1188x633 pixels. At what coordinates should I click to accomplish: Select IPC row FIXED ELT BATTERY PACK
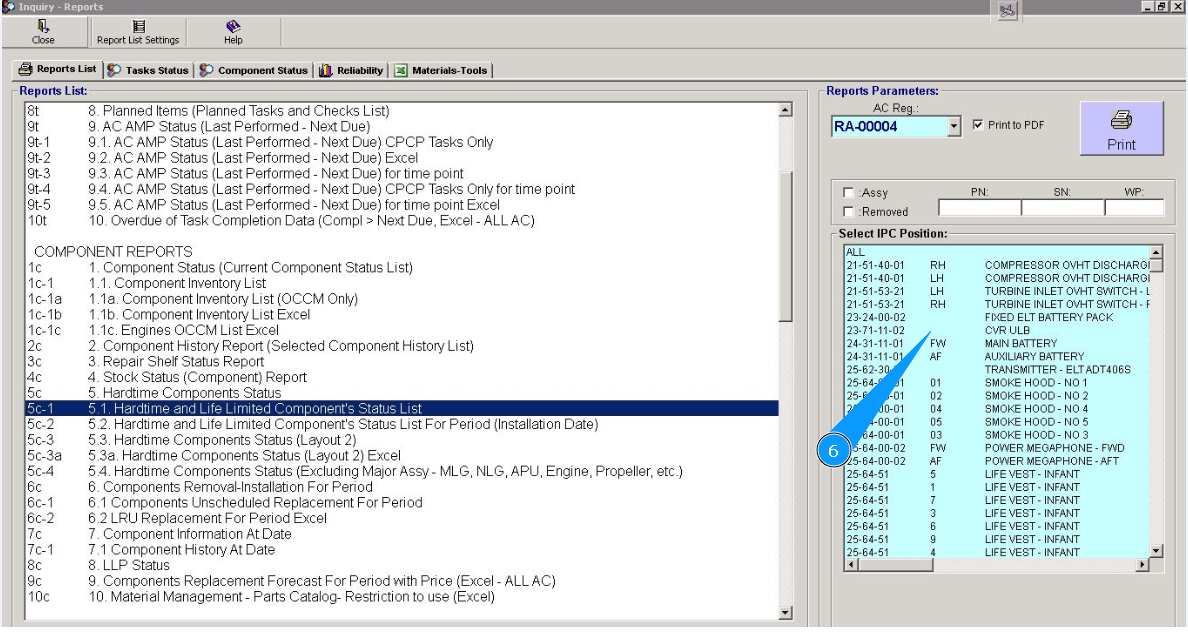tap(997, 317)
